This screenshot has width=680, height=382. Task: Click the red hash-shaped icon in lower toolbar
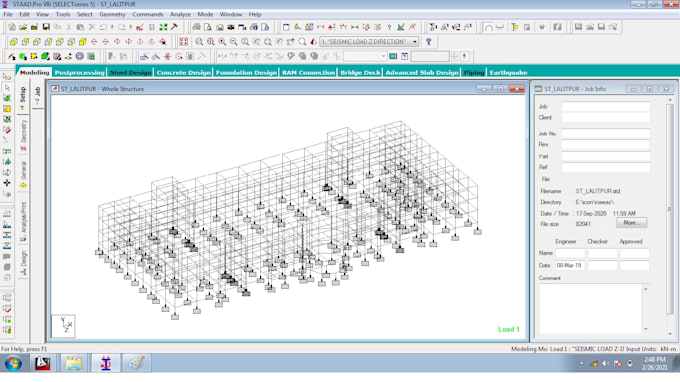pos(167,56)
